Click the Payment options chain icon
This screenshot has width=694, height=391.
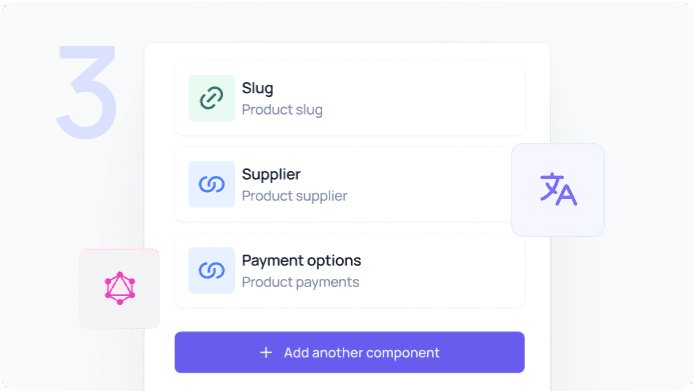(212, 270)
